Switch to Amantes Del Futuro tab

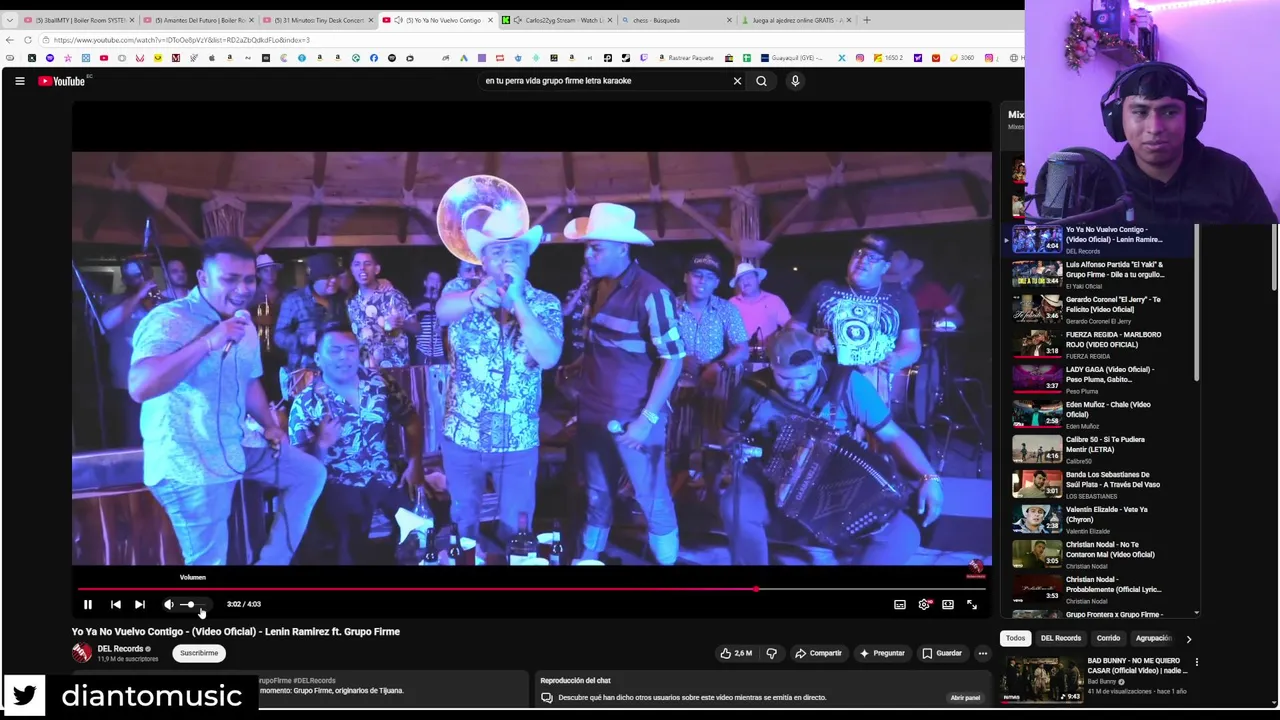[198, 20]
